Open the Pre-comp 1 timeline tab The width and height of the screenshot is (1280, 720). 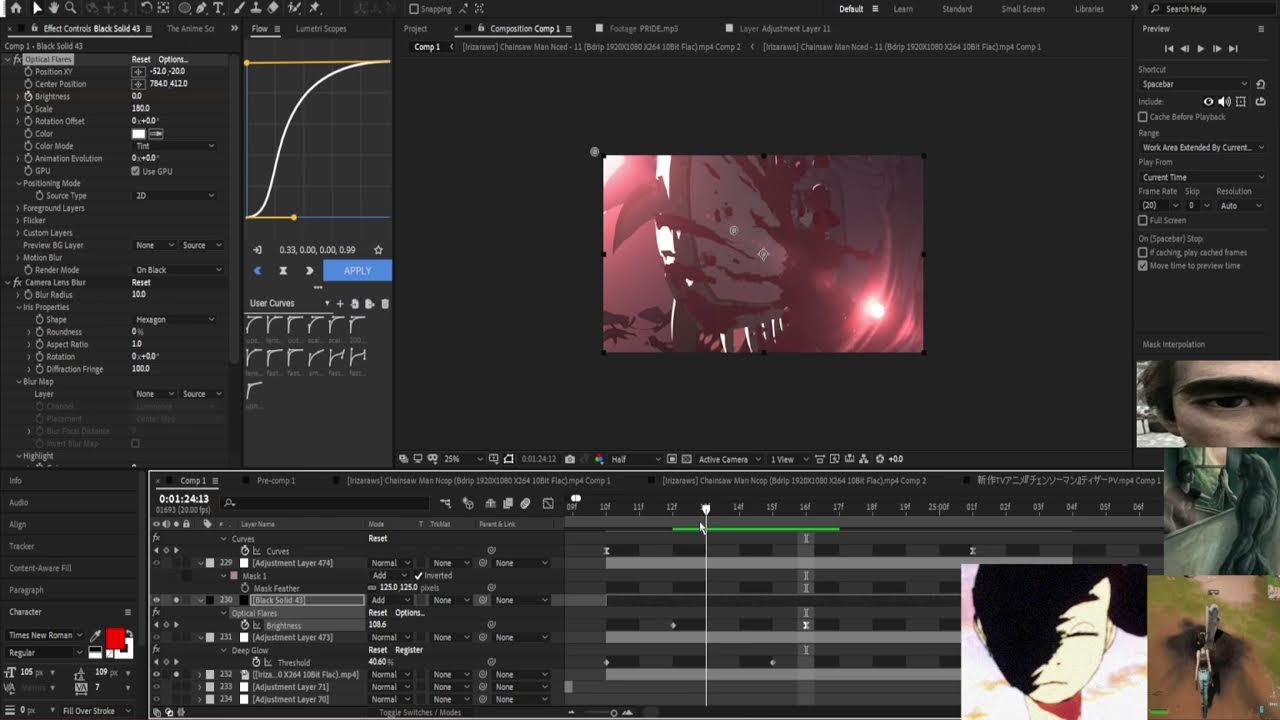pyautogui.click(x=276, y=481)
